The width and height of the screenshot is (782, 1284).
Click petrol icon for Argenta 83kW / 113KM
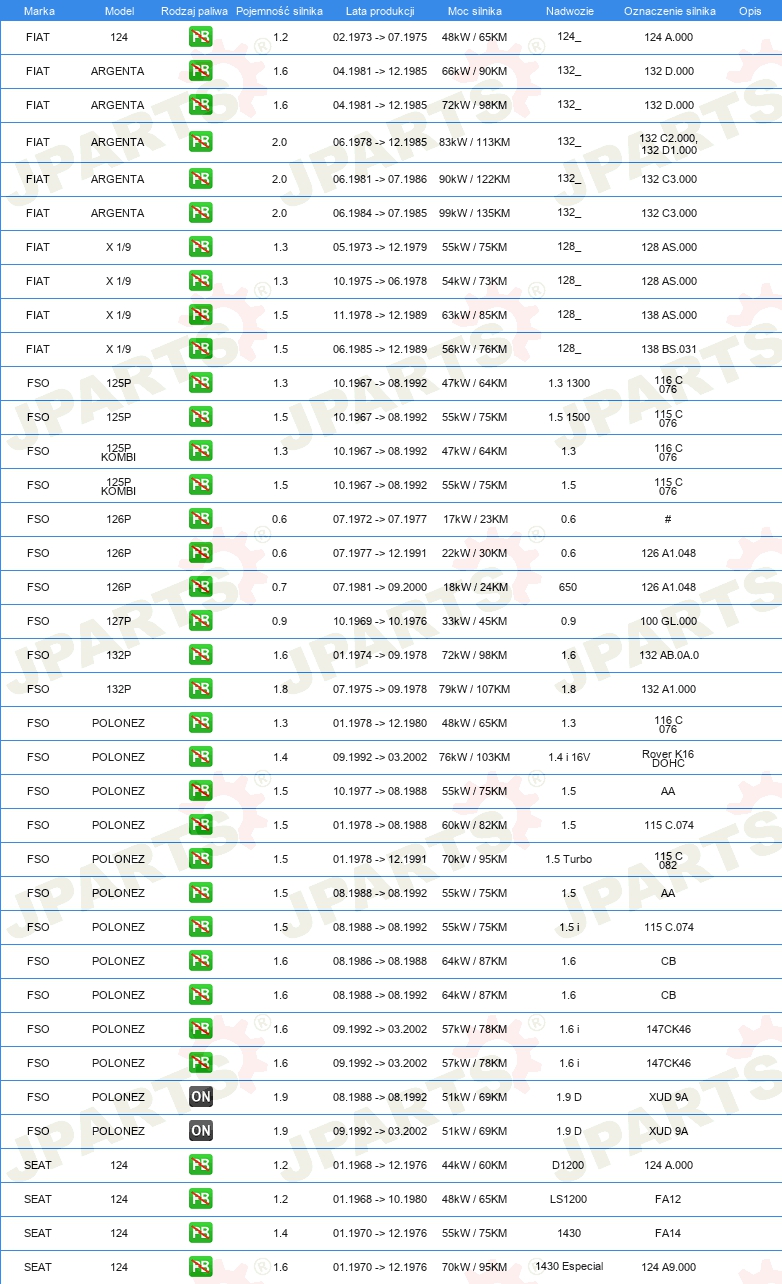click(x=200, y=142)
